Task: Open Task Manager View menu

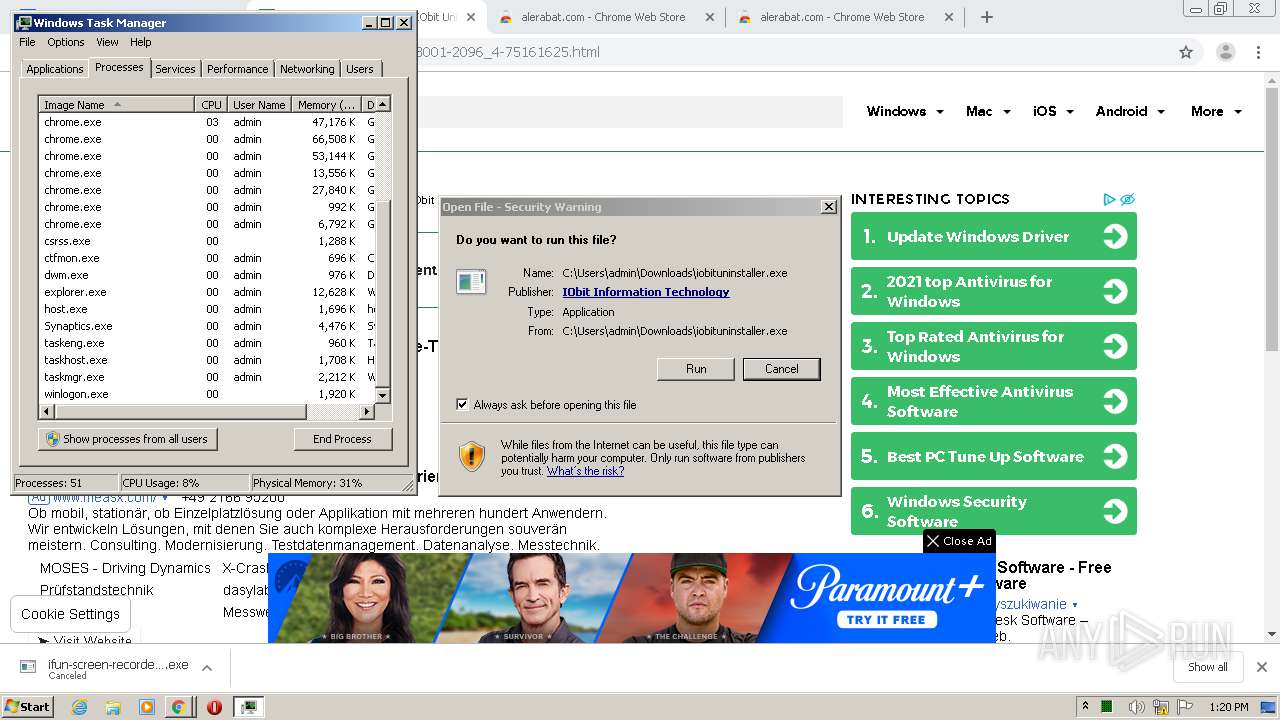Action: click(107, 42)
